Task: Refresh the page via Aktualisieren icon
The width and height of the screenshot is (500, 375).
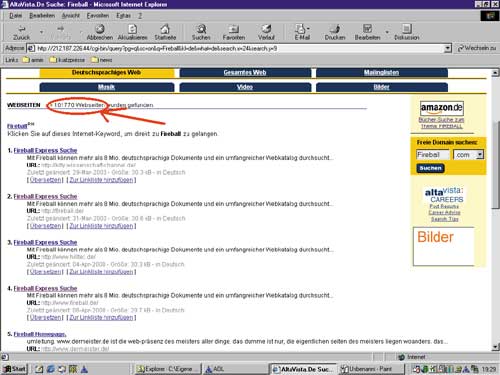Action: 133,32
